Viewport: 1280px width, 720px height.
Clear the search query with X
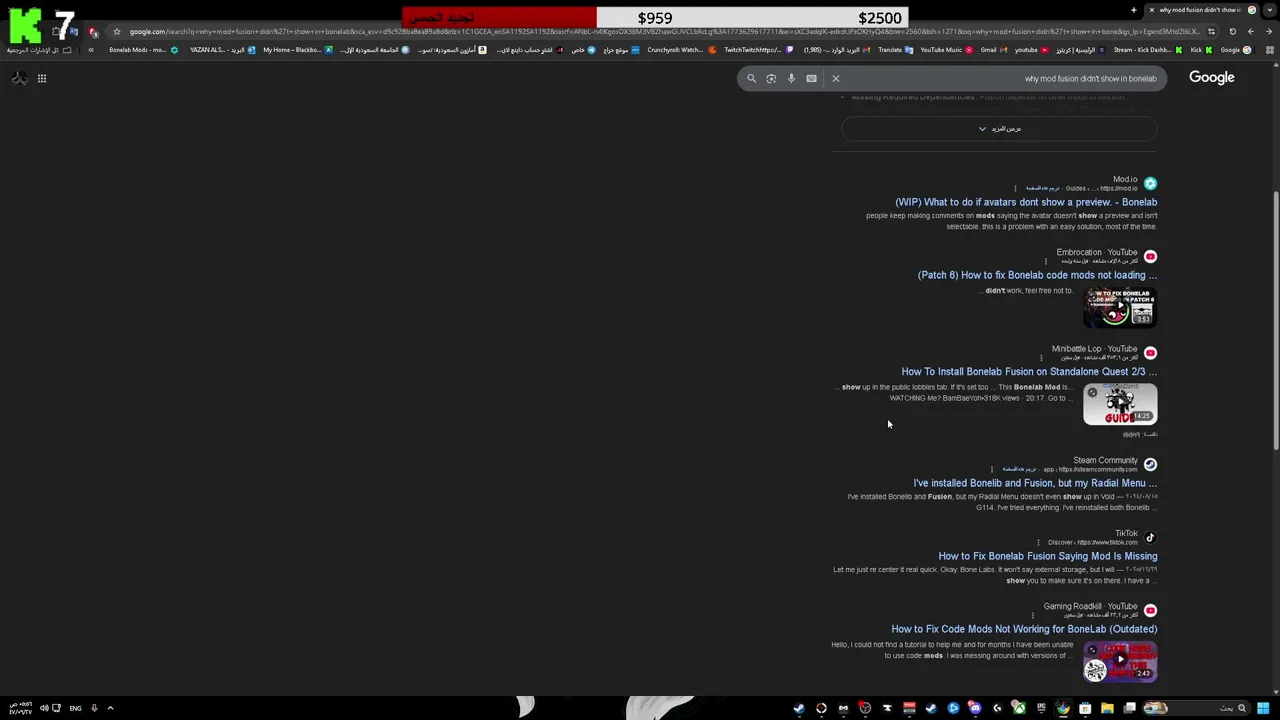pyautogui.click(x=836, y=78)
